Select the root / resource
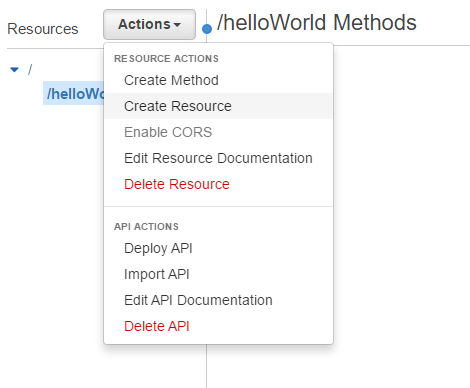Screen dimensions: 470x388 (30, 69)
